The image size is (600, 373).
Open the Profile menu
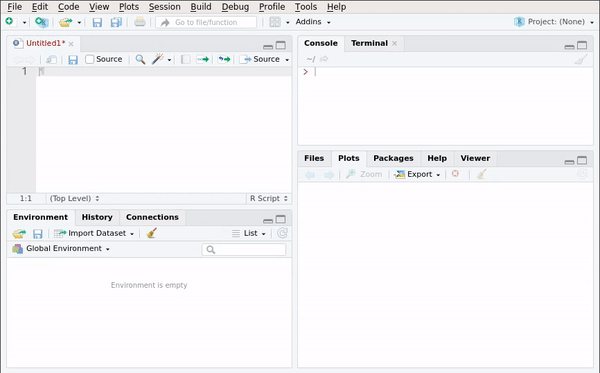click(272, 7)
